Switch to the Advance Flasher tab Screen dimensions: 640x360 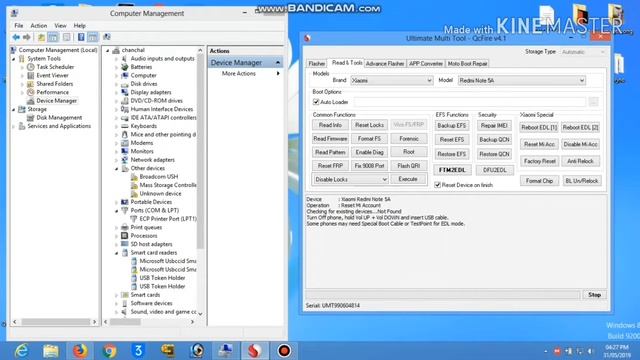(x=385, y=64)
